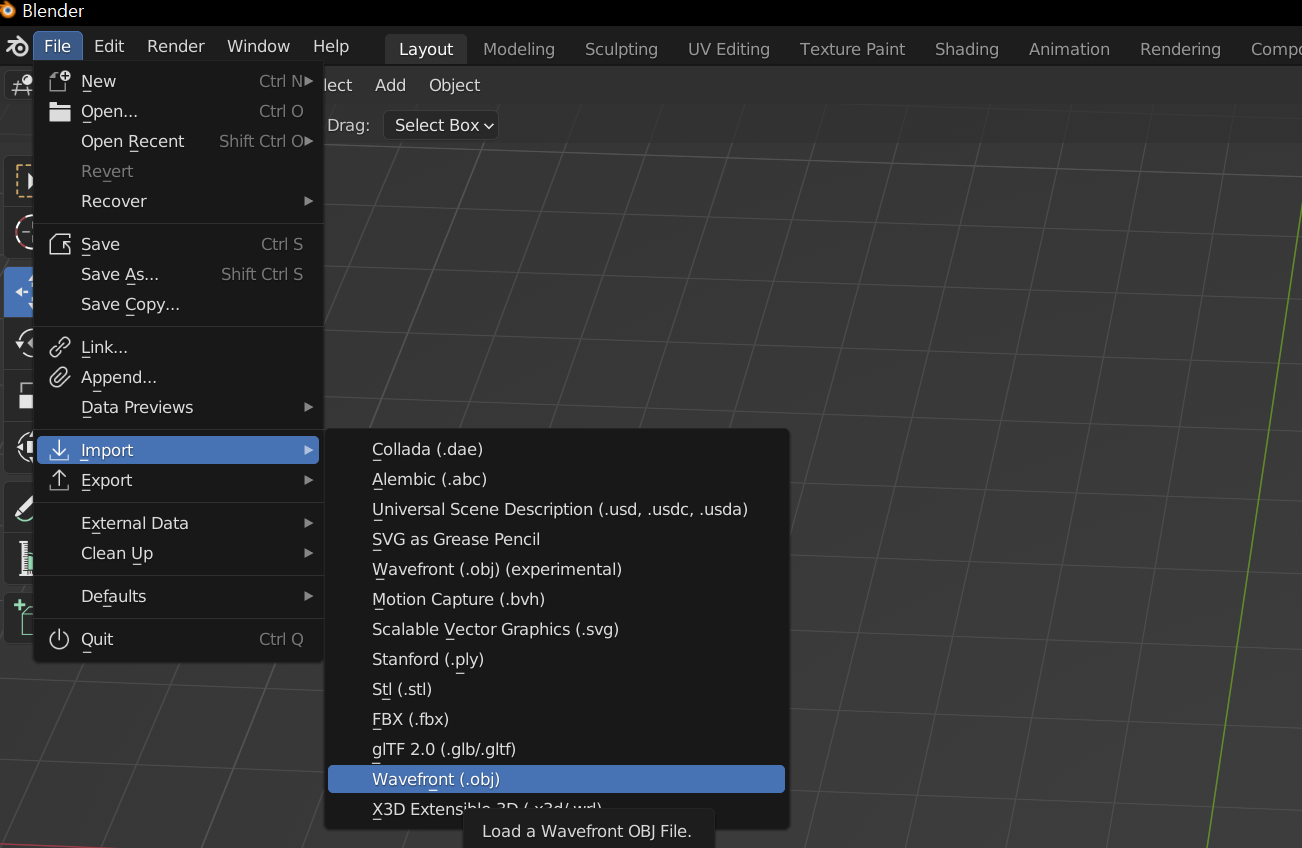Screen dimensions: 1302x848
Task: Switch to the Layout workspace tab
Action: click(426, 49)
